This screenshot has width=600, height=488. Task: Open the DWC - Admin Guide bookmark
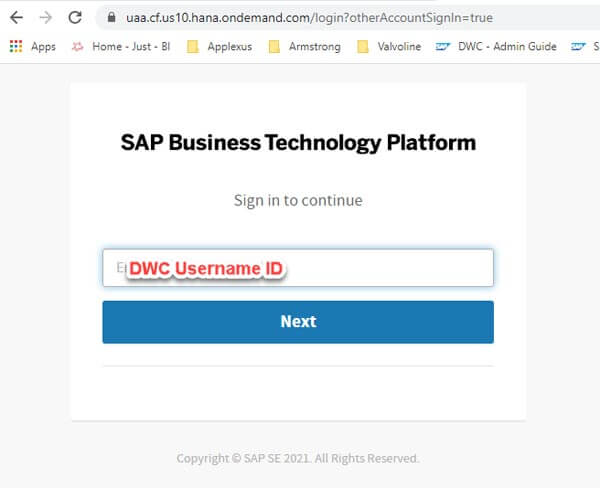tap(496, 47)
